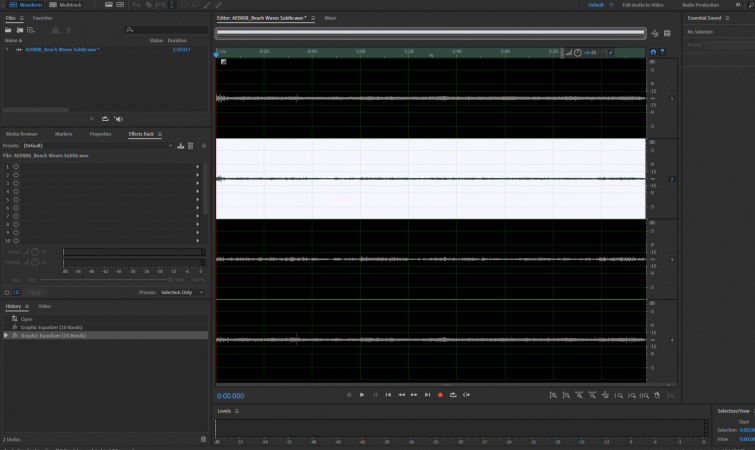The height and width of the screenshot is (450, 755).
Task: Click the Import File icon
Action: pyautogui.click(x=20, y=30)
